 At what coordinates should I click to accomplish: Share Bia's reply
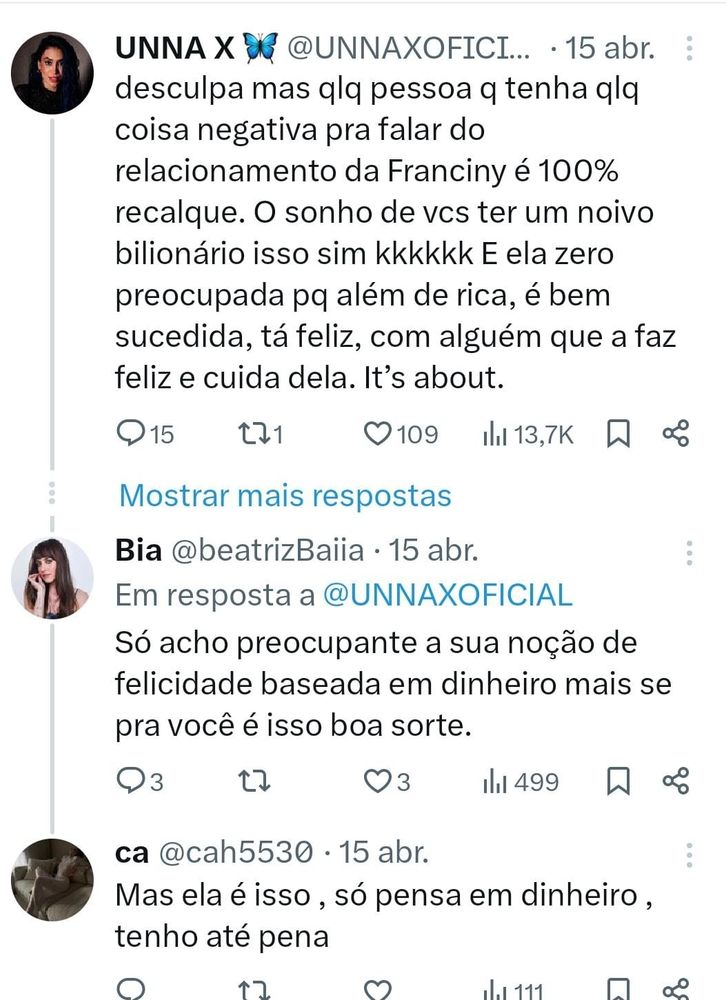click(x=676, y=781)
